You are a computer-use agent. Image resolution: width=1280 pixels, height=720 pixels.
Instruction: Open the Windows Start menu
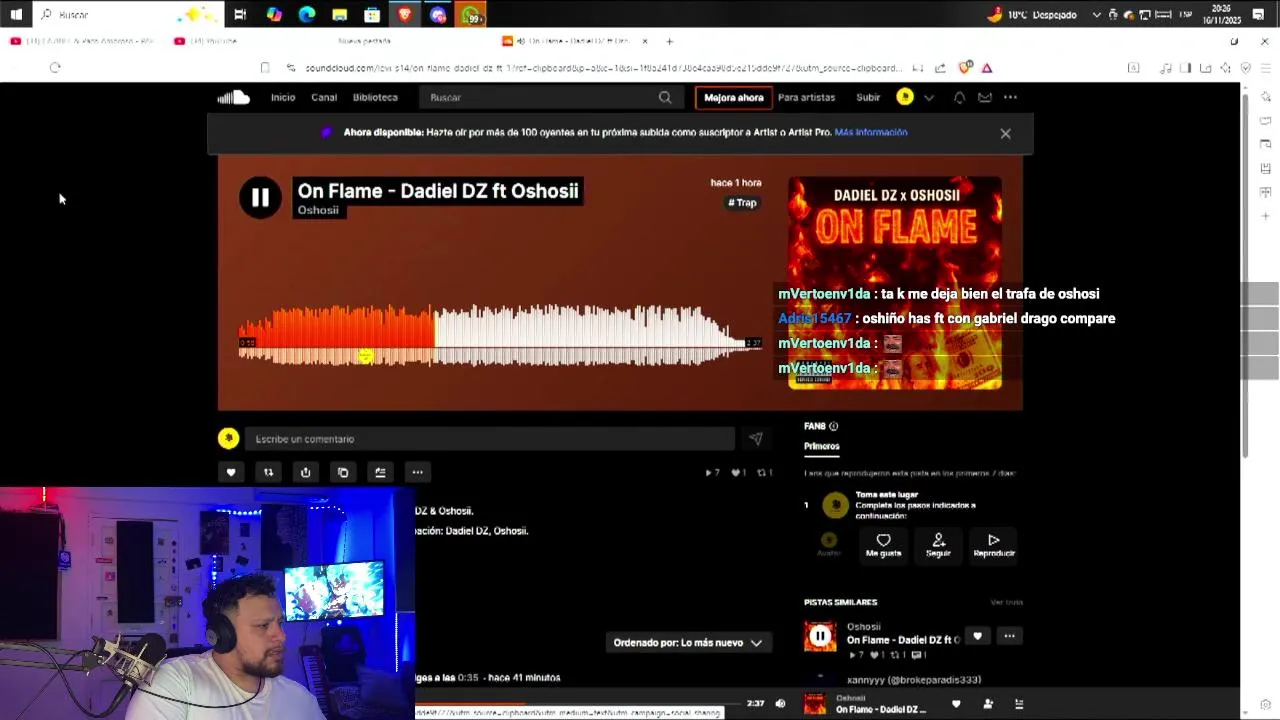point(15,14)
